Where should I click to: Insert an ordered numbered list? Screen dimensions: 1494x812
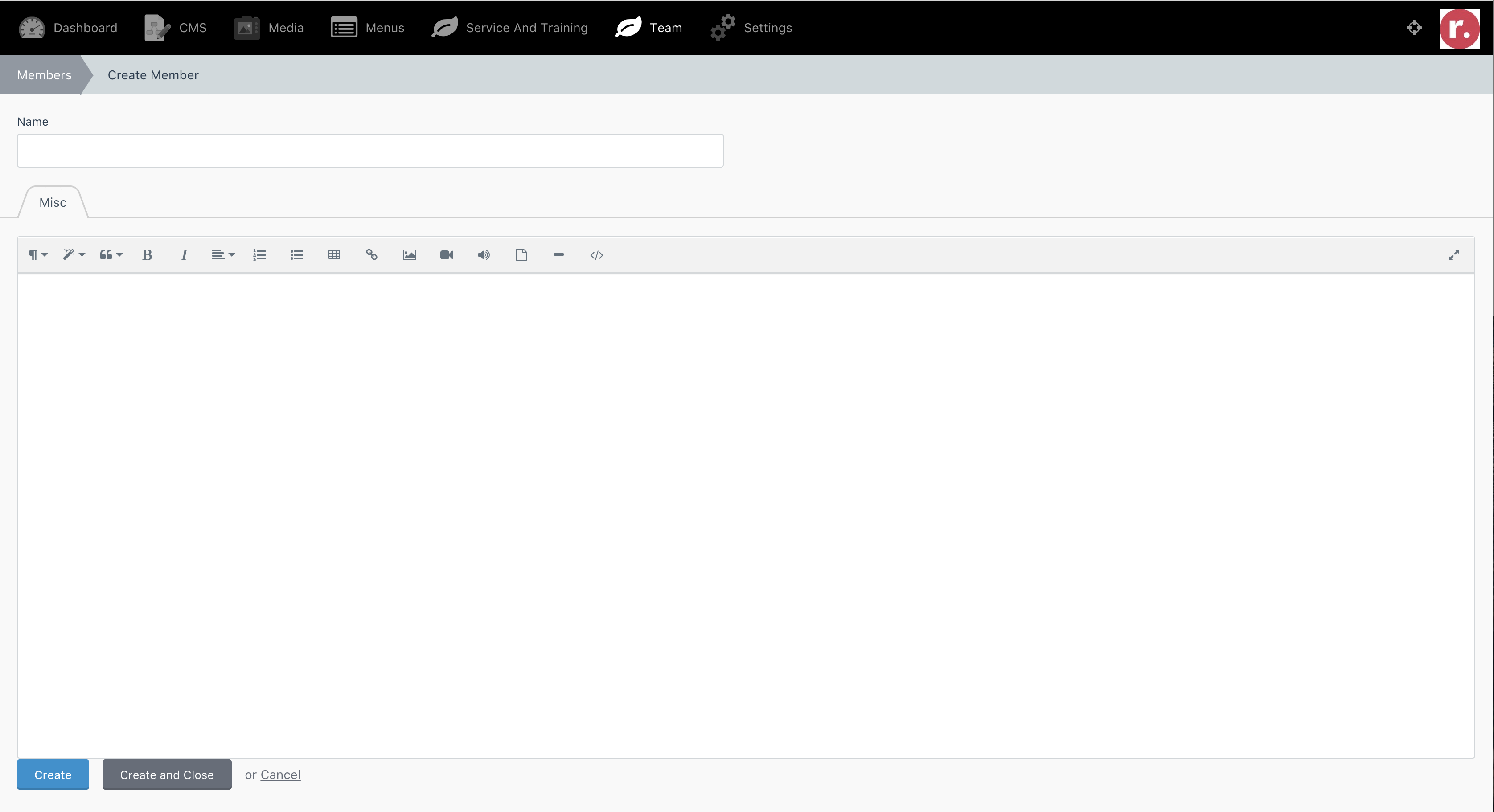[x=259, y=255]
